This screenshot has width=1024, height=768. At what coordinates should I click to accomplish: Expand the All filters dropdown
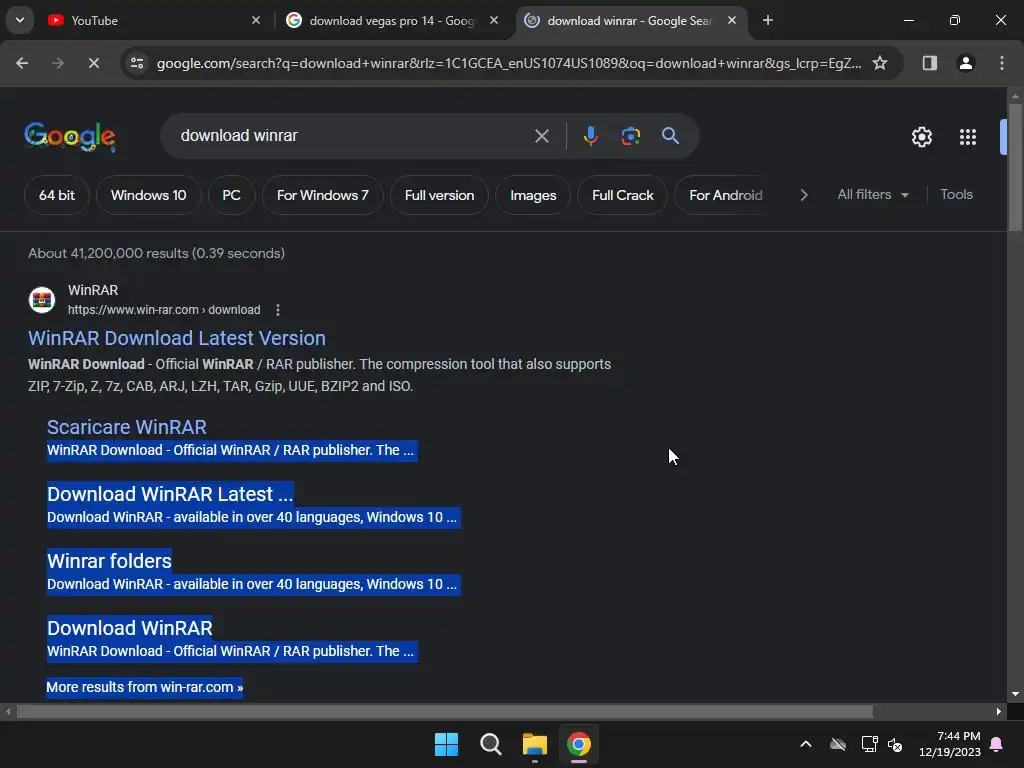point(872,195)
